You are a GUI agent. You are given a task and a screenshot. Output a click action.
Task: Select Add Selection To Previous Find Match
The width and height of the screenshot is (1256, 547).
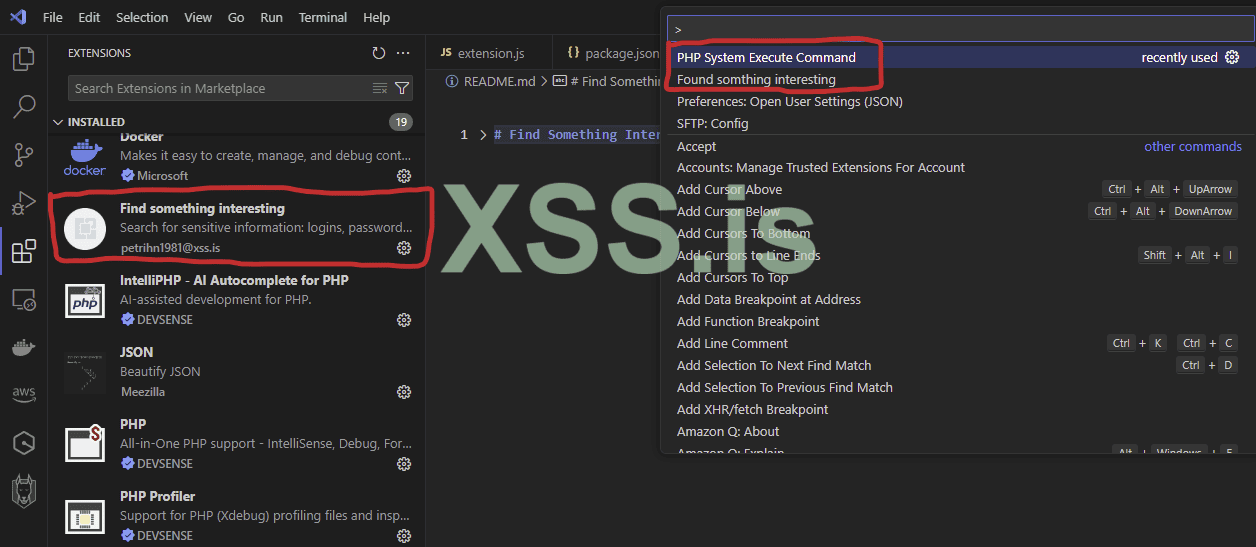tap(960, 387)
